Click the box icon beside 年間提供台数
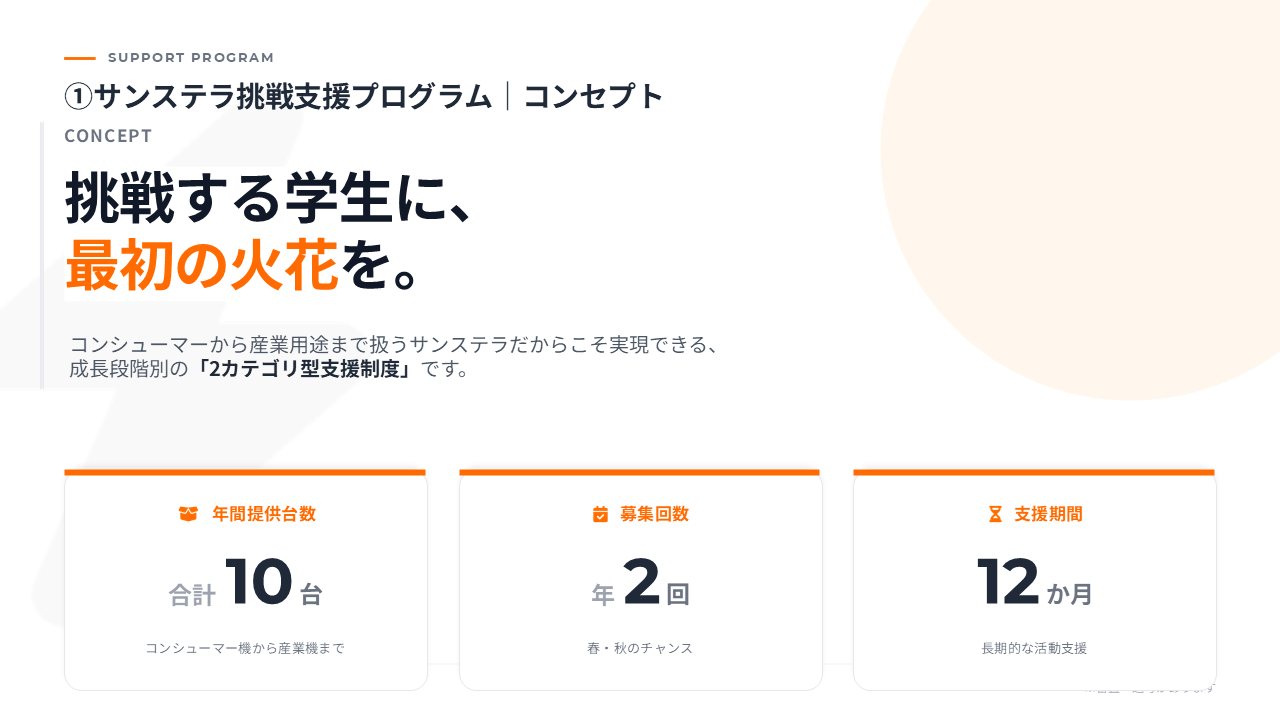 tap(188, 514)
